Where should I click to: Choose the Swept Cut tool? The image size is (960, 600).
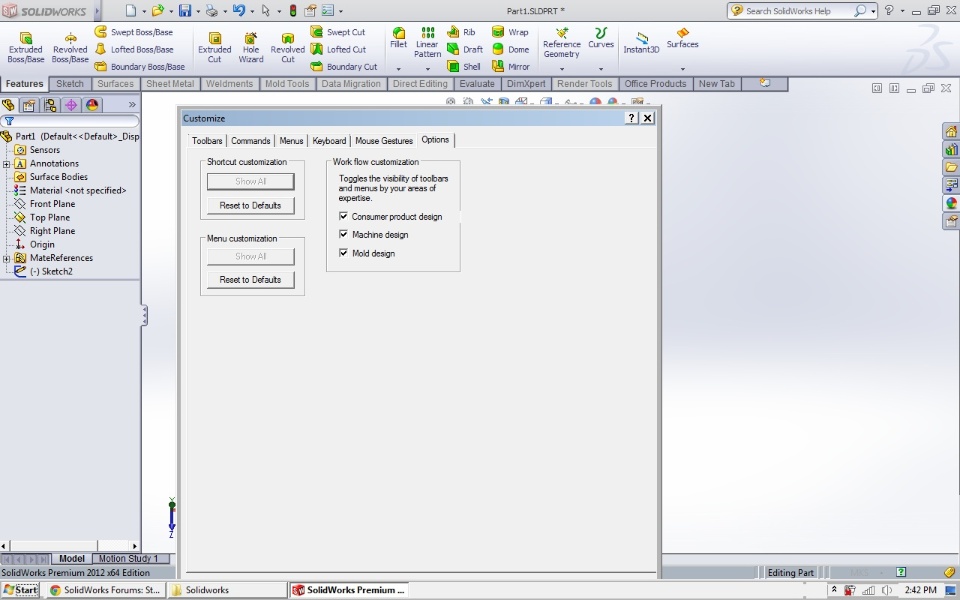pos(338,32)
